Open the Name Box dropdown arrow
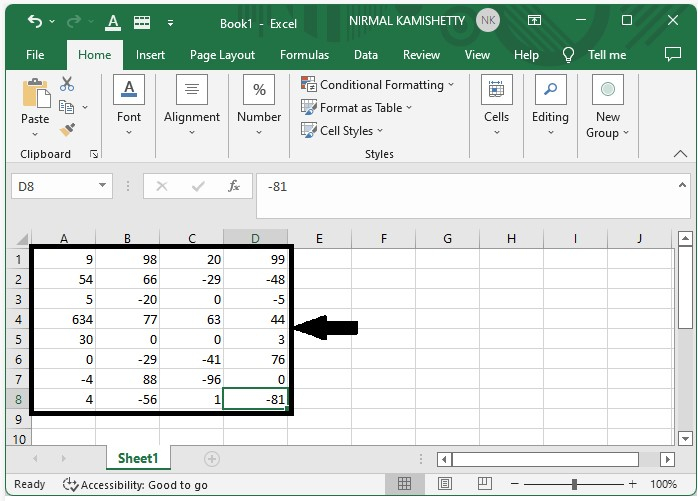Screen dimensions: 698x501 (x=103, y=186)
